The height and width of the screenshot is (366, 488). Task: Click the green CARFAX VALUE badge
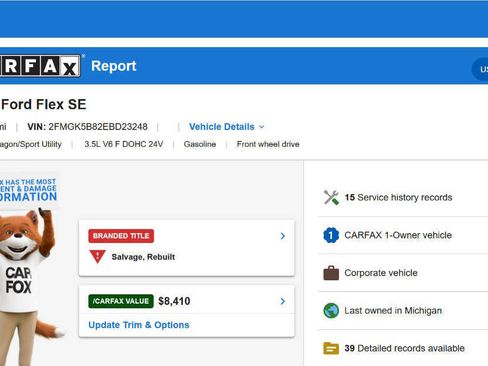121,301
